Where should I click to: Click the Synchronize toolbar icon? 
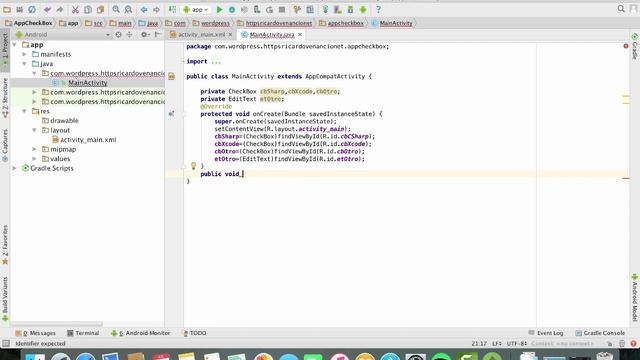click(x=32, y=9)
